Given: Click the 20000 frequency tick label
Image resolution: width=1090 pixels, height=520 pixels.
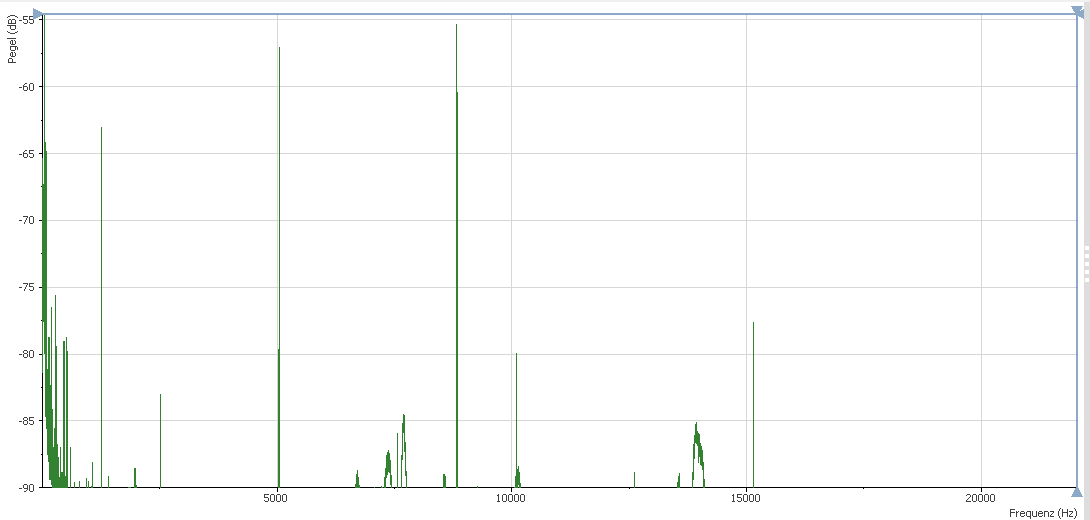Looking at the screenshot, I should 981,498.
